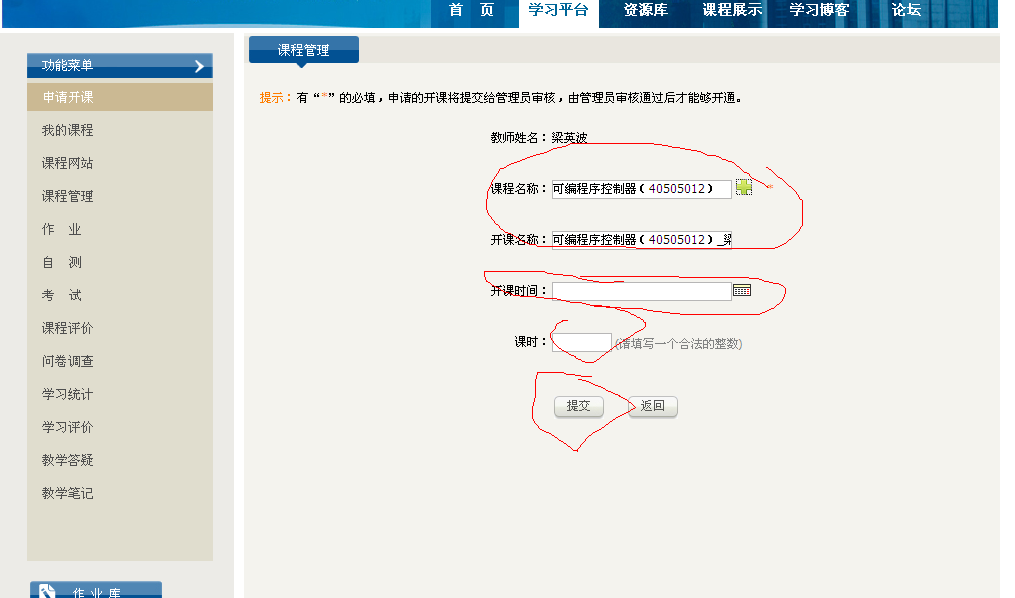The image size is (1015, 598).
Task: Open 我的课程 in the sidebar
Action: 67,131
